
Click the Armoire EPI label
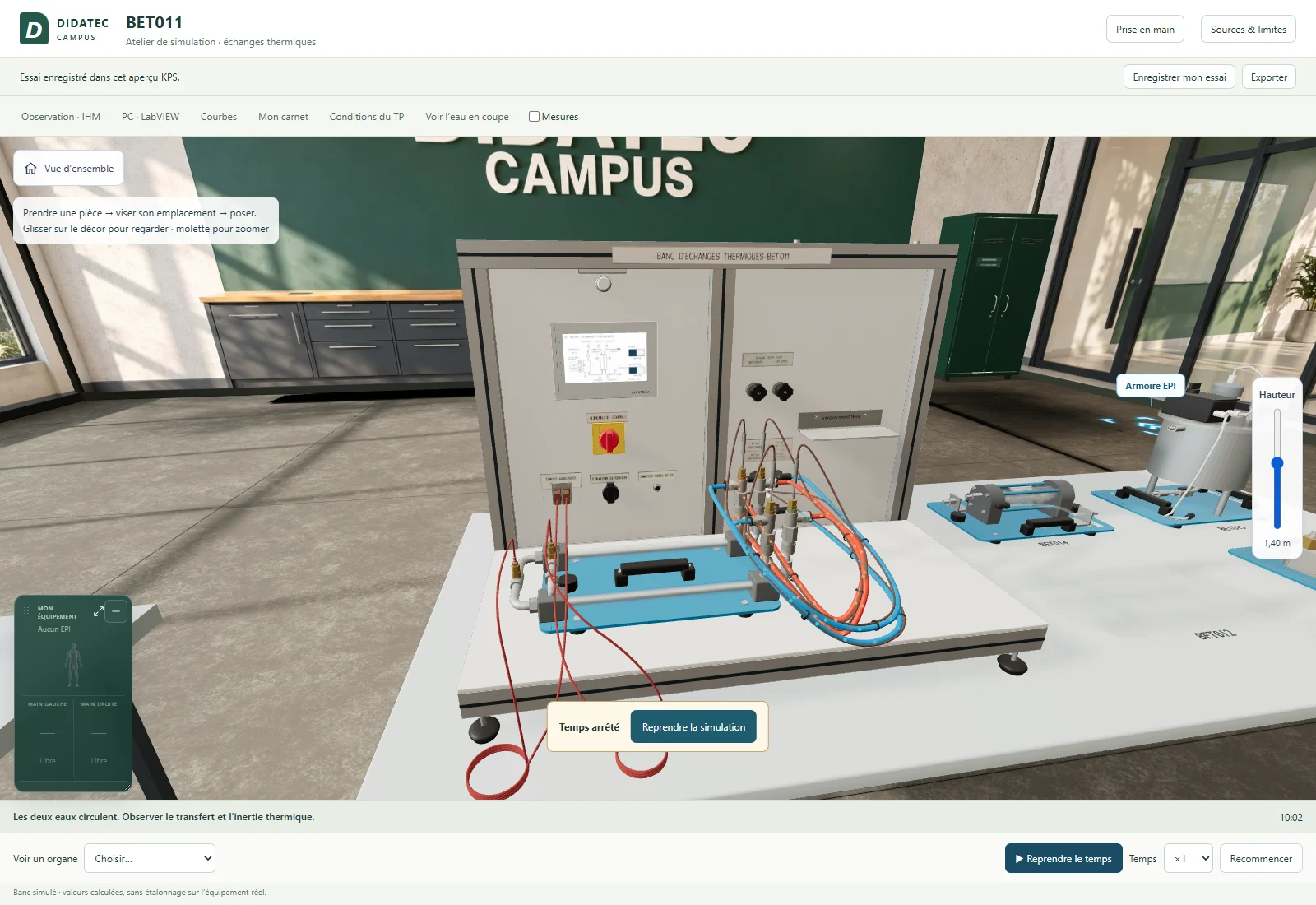1151,385
